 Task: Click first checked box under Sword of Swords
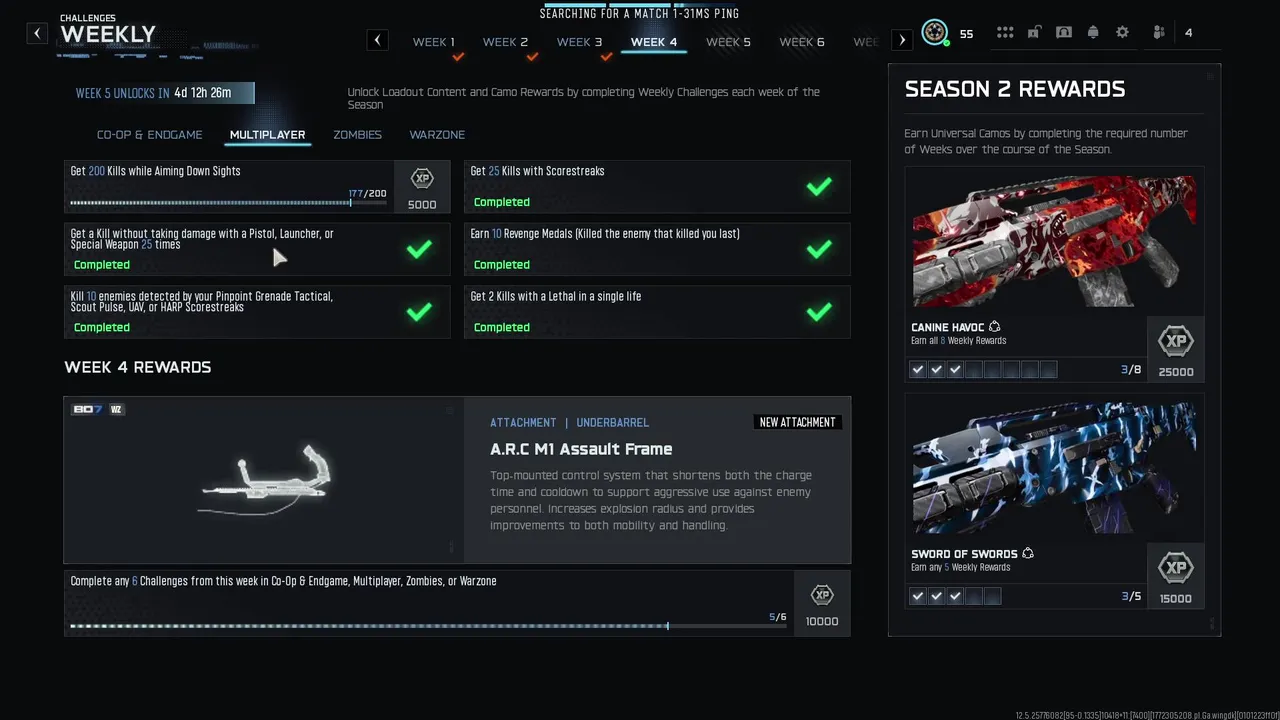pos(918,596)
